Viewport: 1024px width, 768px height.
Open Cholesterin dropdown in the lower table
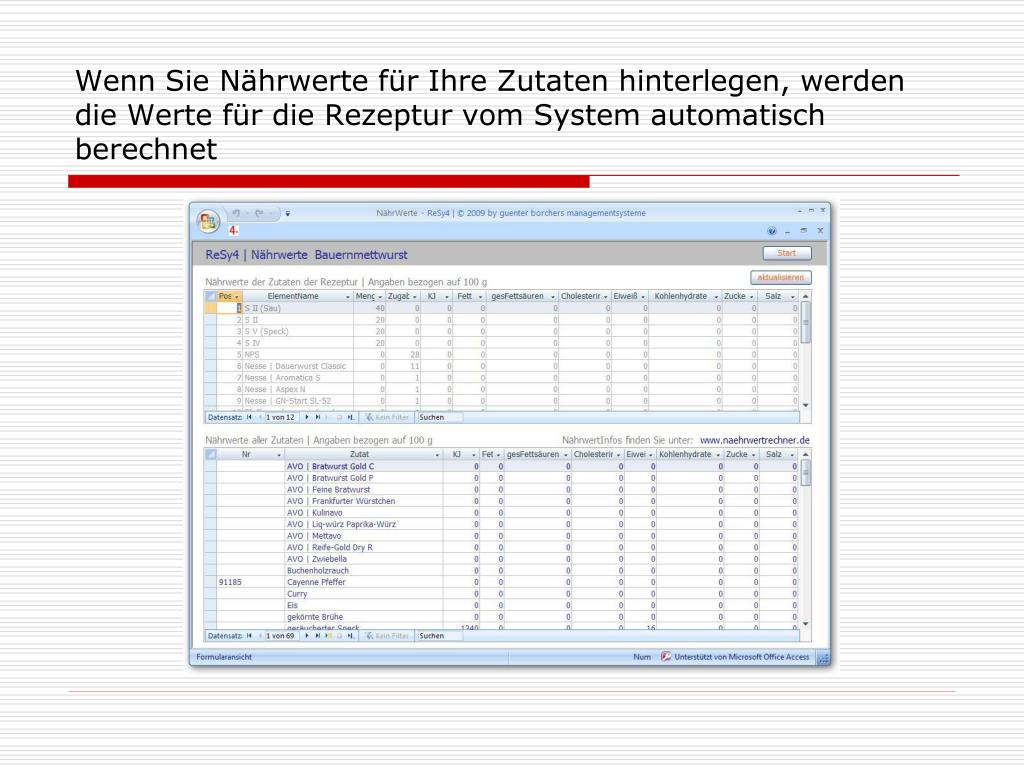(x=618, y=455)
